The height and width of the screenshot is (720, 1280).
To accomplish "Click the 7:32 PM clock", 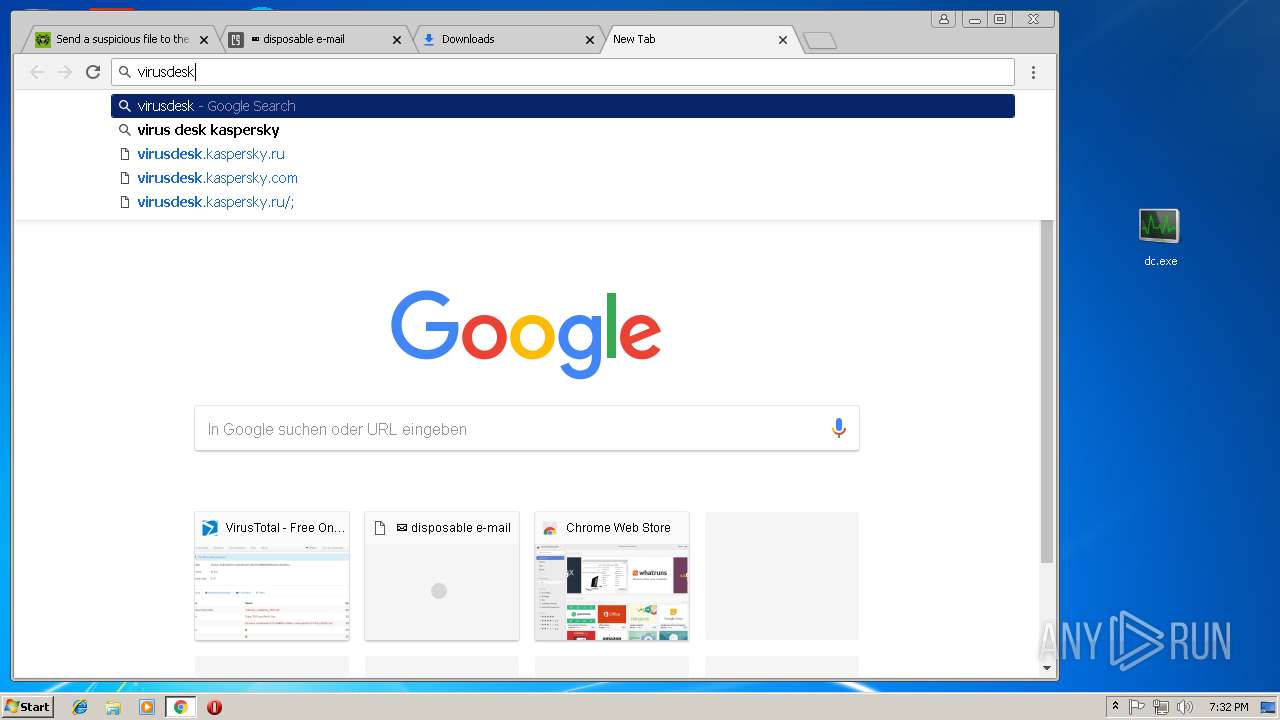I will pos(1228,707).
